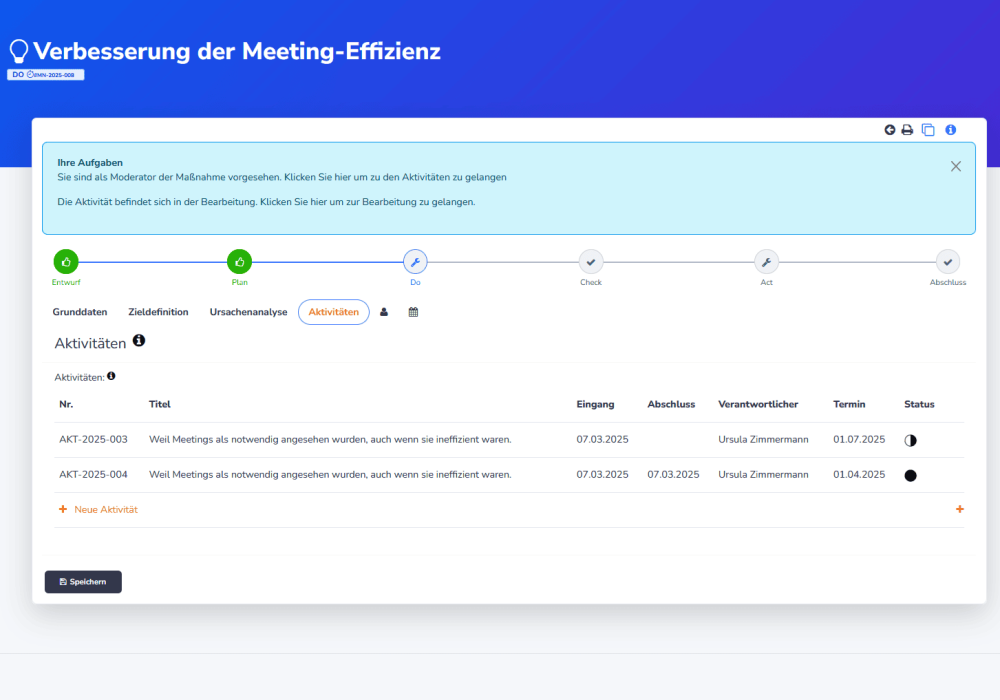
Task: Select the Act phase wrench step
Action: click(766, 261)
